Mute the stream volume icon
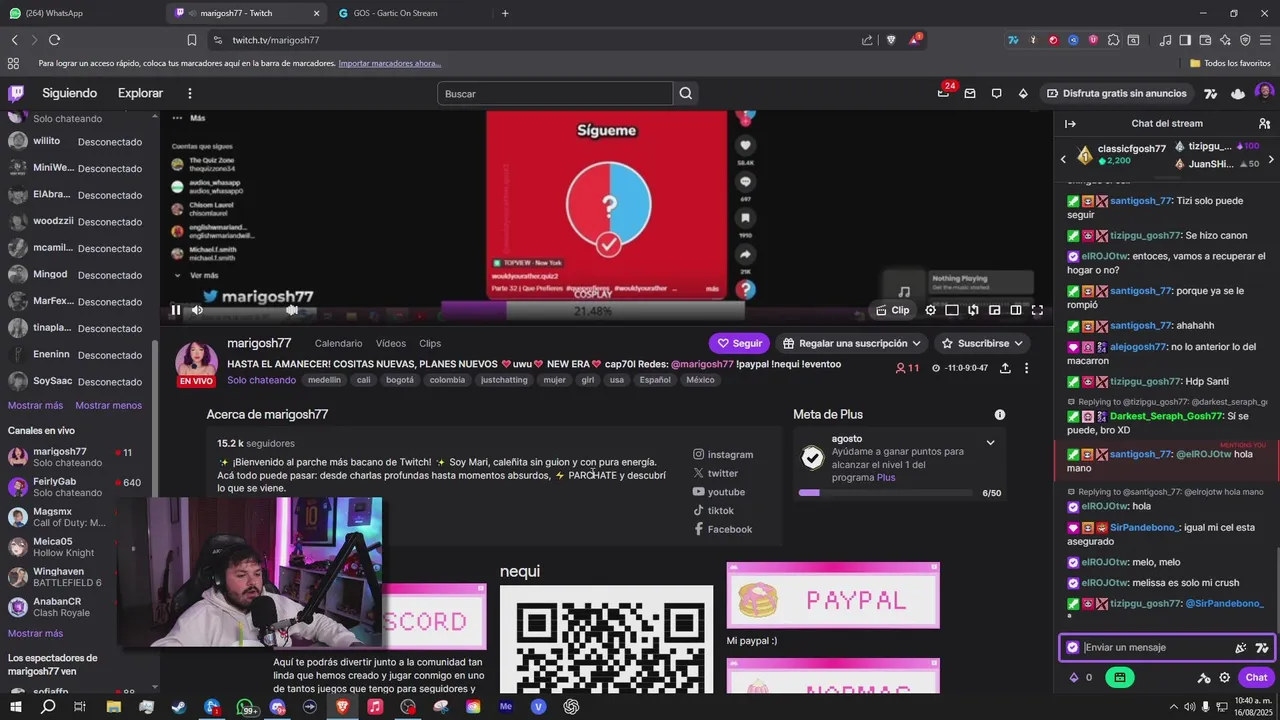 click(197, 310)
